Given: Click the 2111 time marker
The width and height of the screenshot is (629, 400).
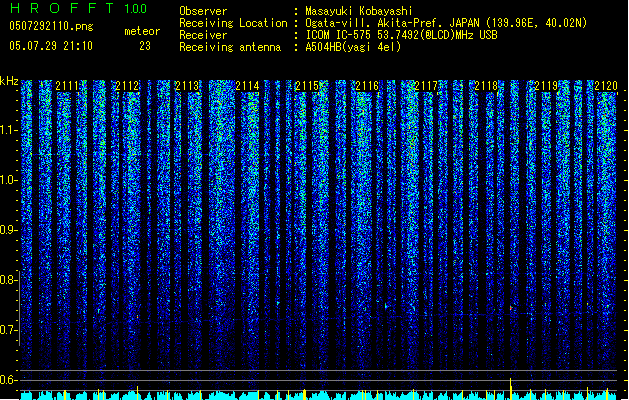Looking at the screenshot, I should pyautogui.click(x=67, y=86).
